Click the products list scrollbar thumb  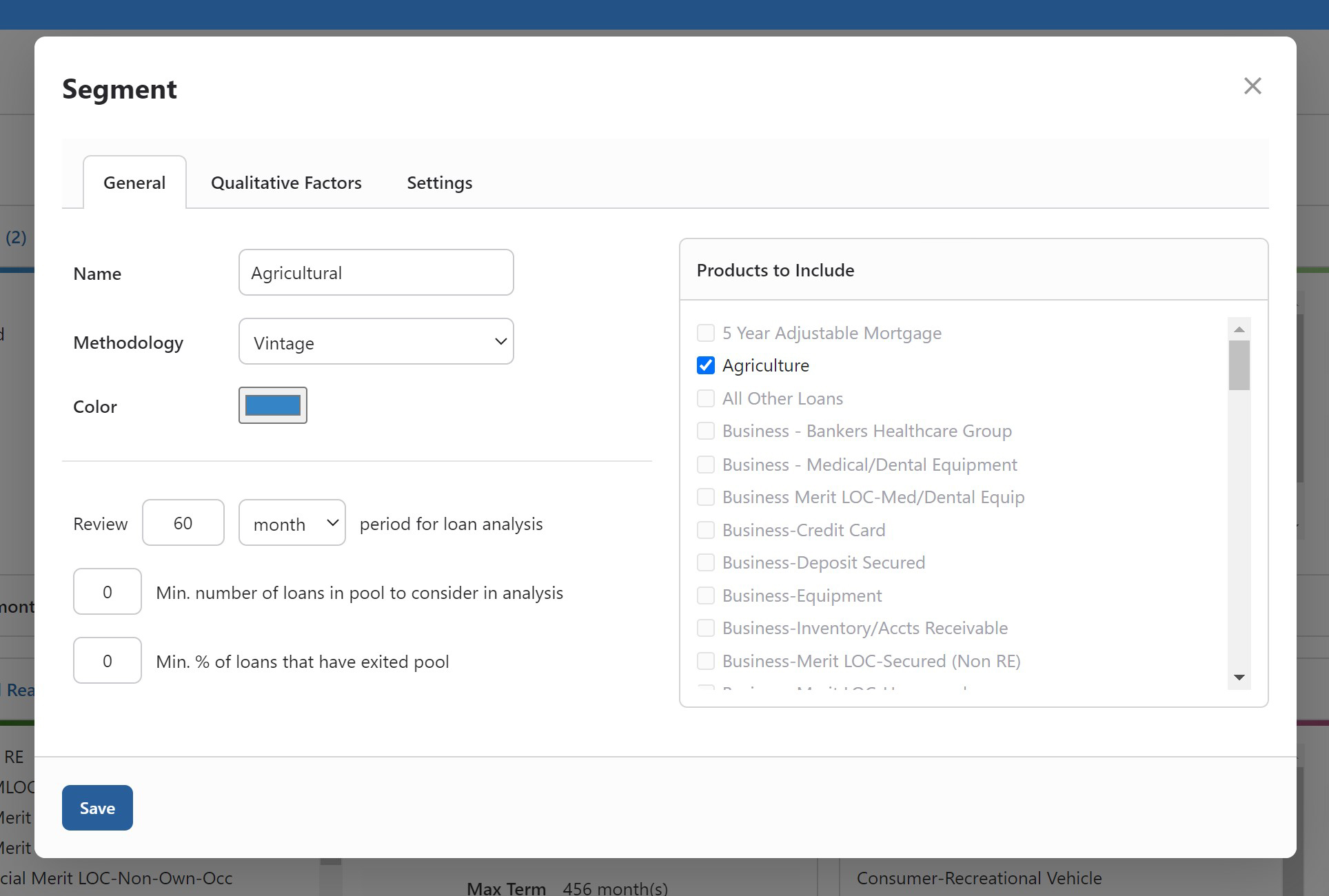point(1239,365)
